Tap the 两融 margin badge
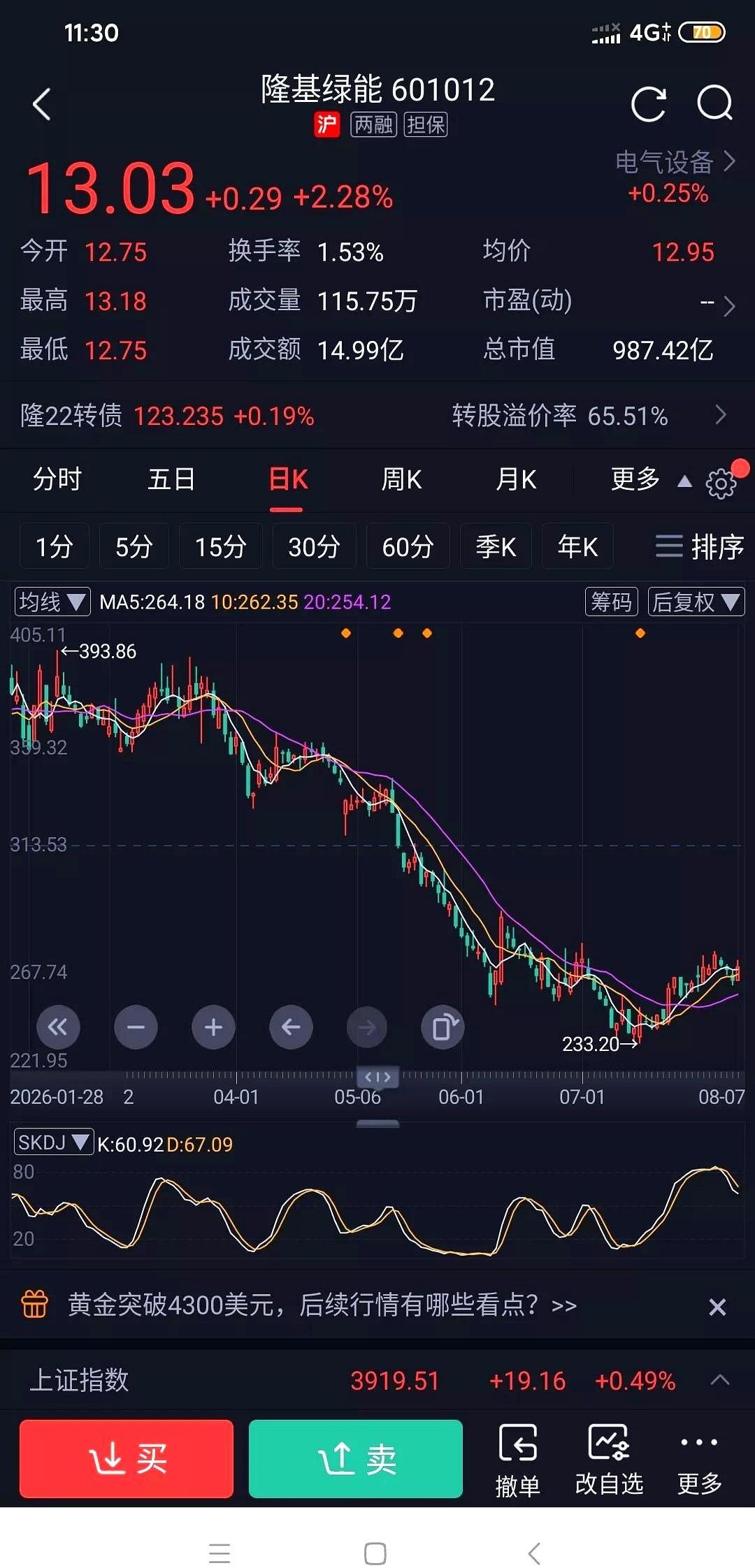Image resolution: width=755 pixels, height=1568 pixels. pyautogui.click(x=373, y=124)
